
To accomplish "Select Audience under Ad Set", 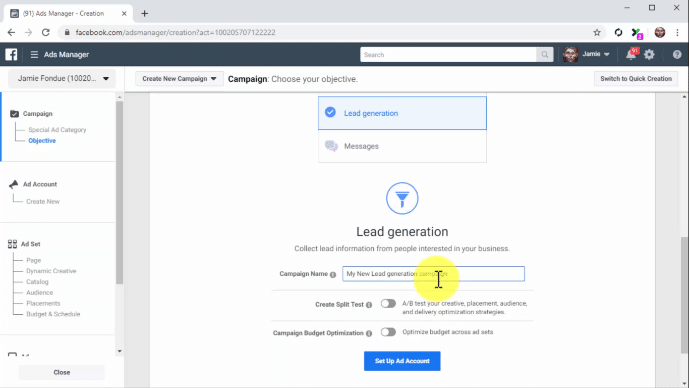I will (40, 293).
